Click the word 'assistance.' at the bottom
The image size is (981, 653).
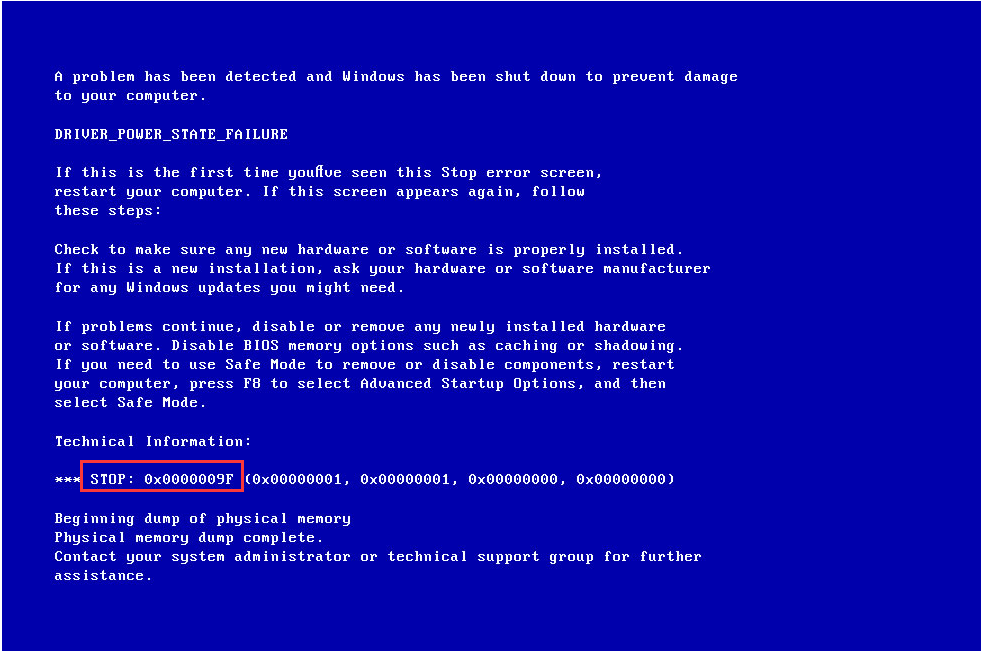[103, 575]
